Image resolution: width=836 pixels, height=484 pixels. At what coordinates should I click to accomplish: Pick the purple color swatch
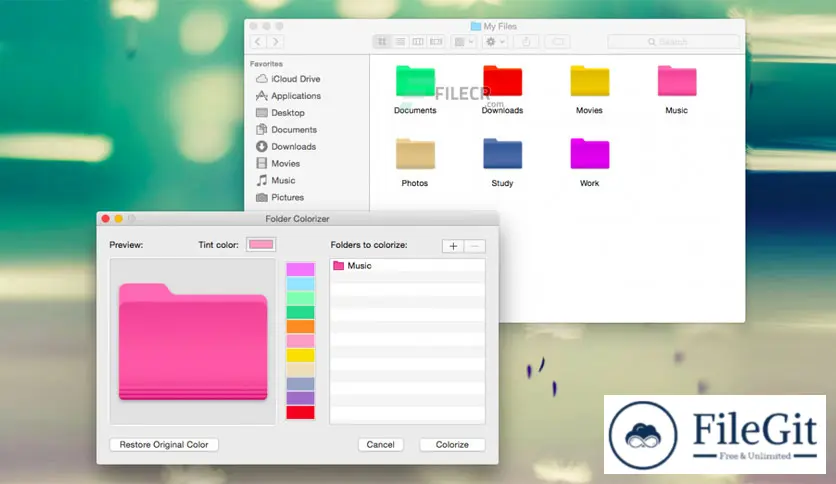coord(300,398)
